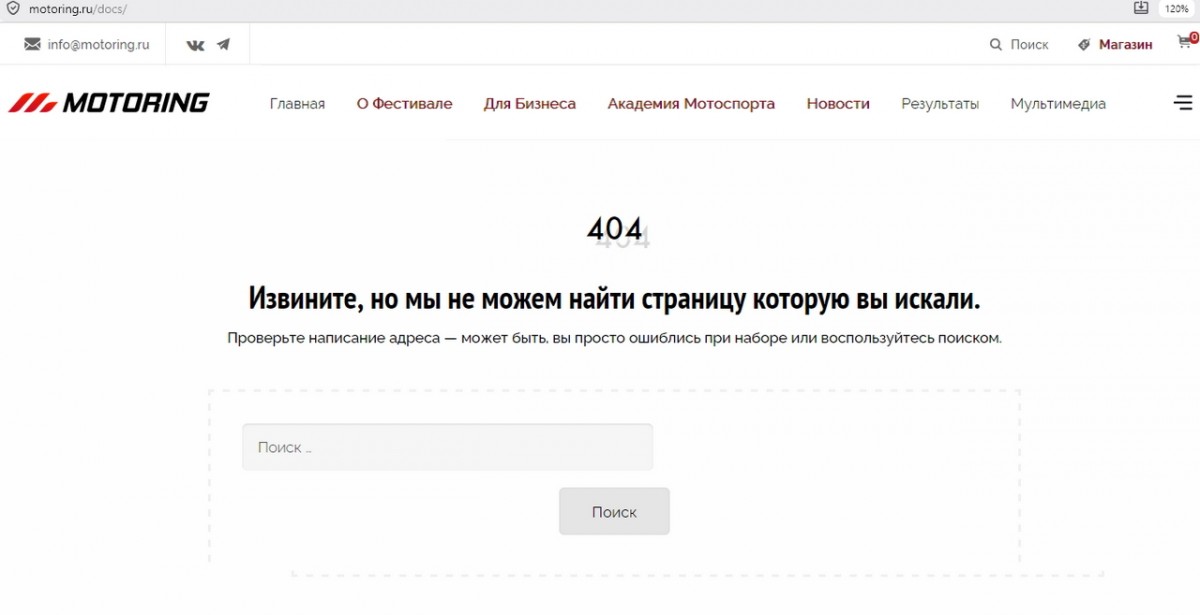
Task: Click the line starting Проверьте написание адреса
Action: click(614, 338)
